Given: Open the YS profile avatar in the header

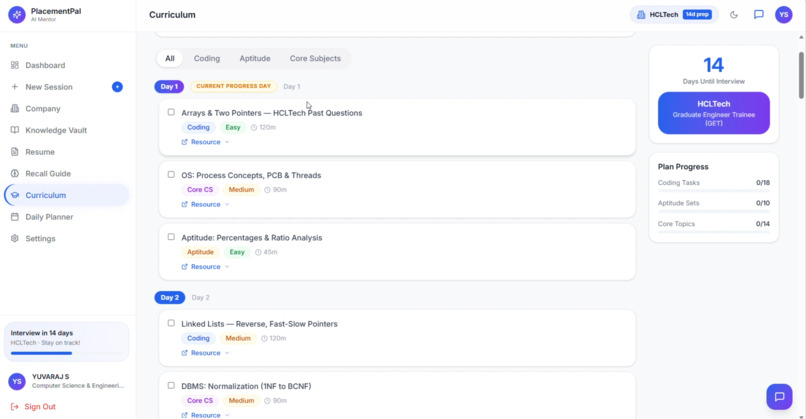Looking at the screenshot, I should coord(783,15).
